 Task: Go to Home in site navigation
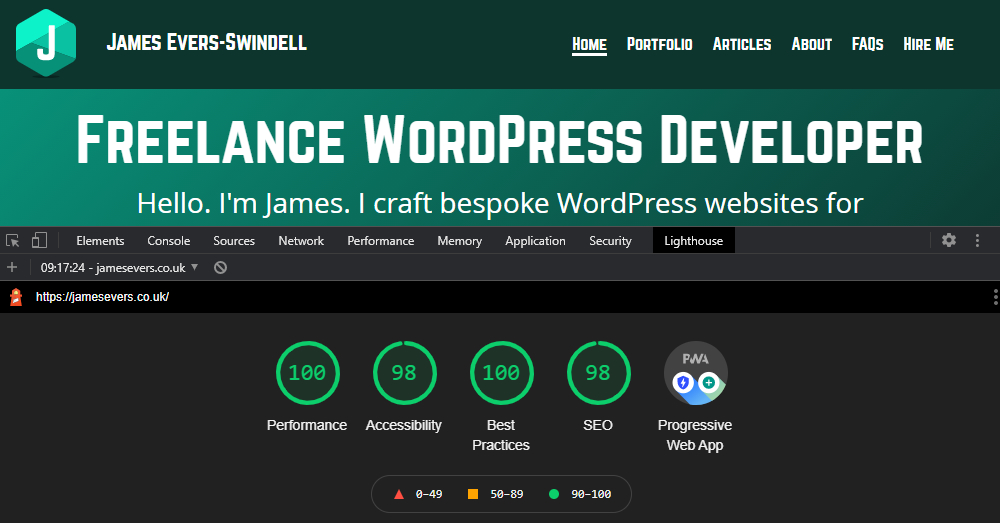(x=589, y=44)
